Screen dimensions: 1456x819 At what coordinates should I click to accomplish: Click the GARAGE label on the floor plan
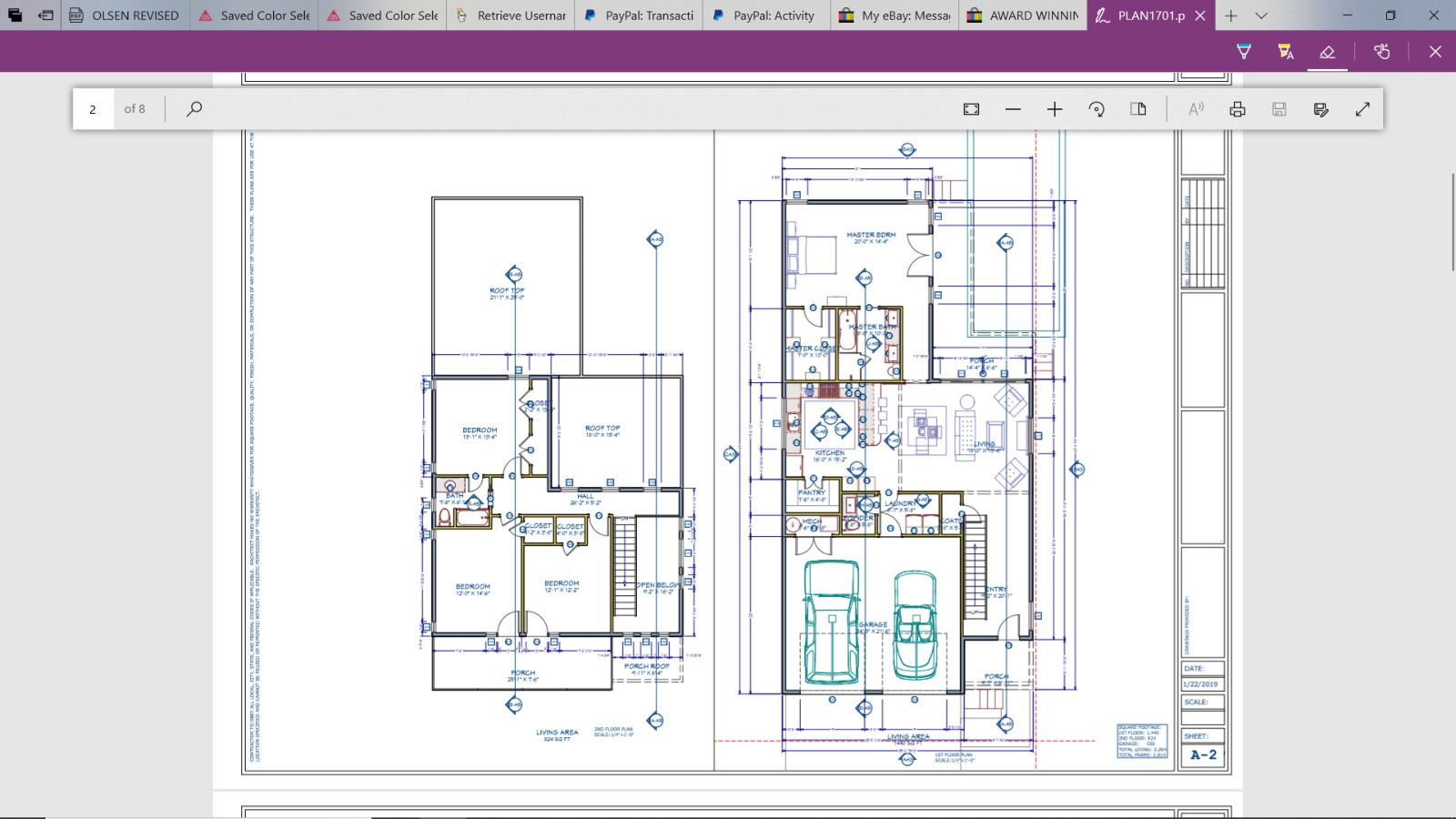point(874,625)
